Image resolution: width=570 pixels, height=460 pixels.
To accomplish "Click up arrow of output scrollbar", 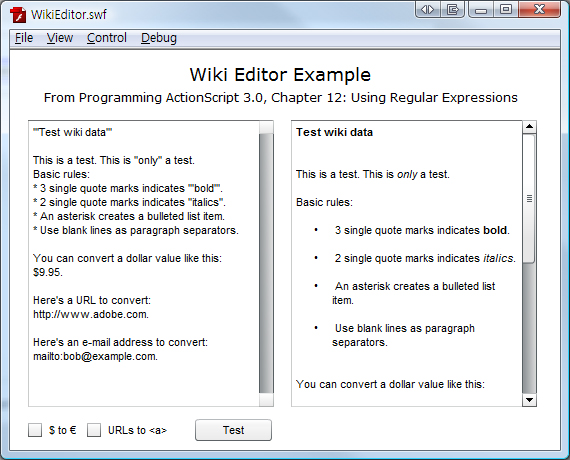I will [529, 127].
